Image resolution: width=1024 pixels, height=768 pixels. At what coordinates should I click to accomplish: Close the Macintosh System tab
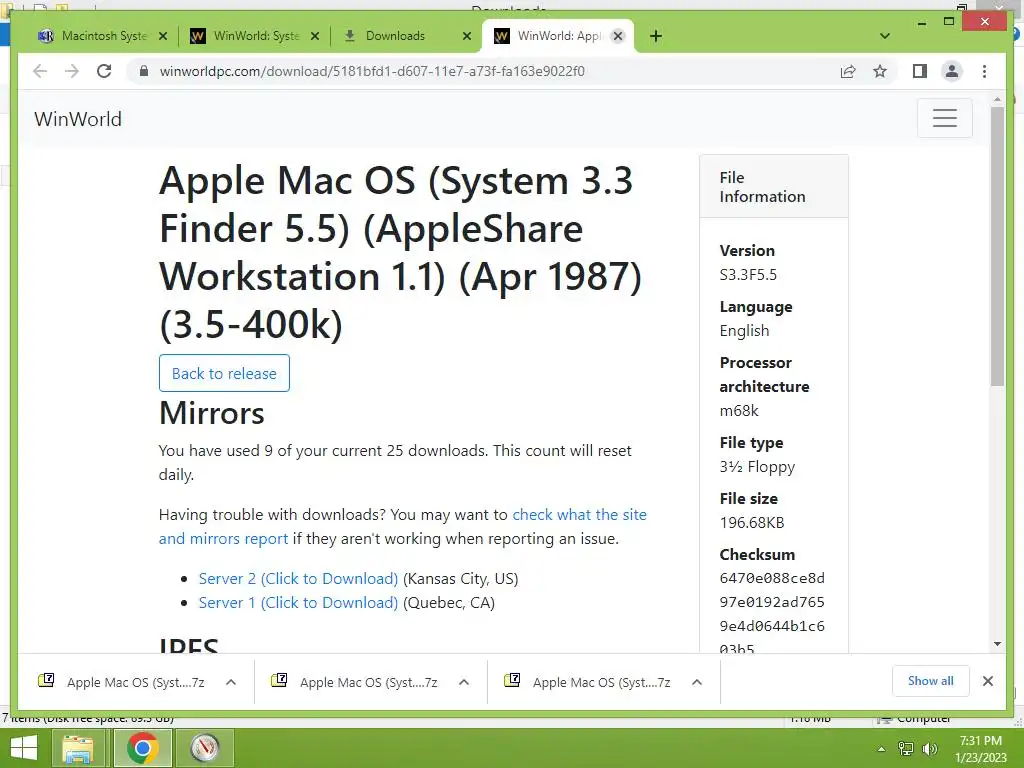163,36
